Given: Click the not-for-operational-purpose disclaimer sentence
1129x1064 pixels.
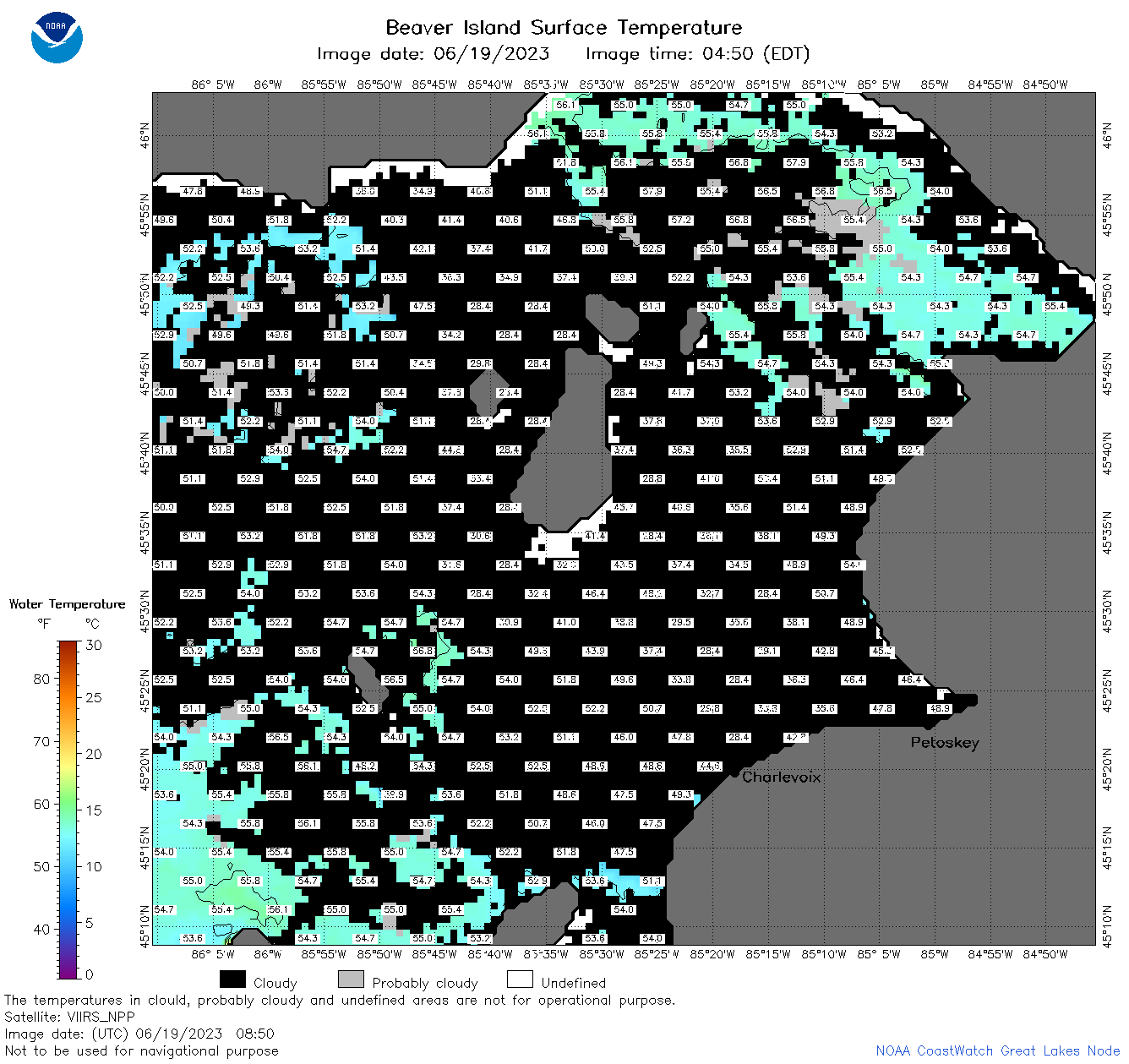Looking at the screenshot, I should tap(340, 1000).
